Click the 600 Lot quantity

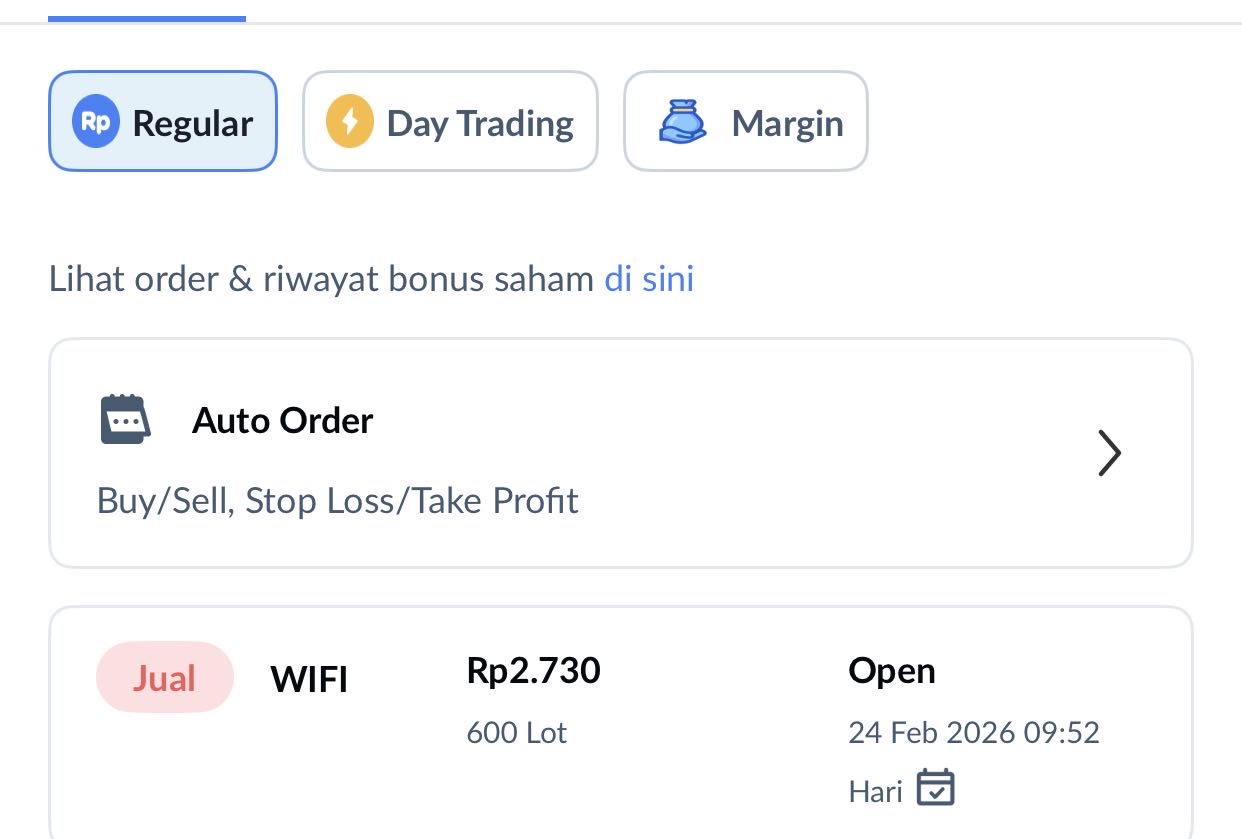click(516, 733)
